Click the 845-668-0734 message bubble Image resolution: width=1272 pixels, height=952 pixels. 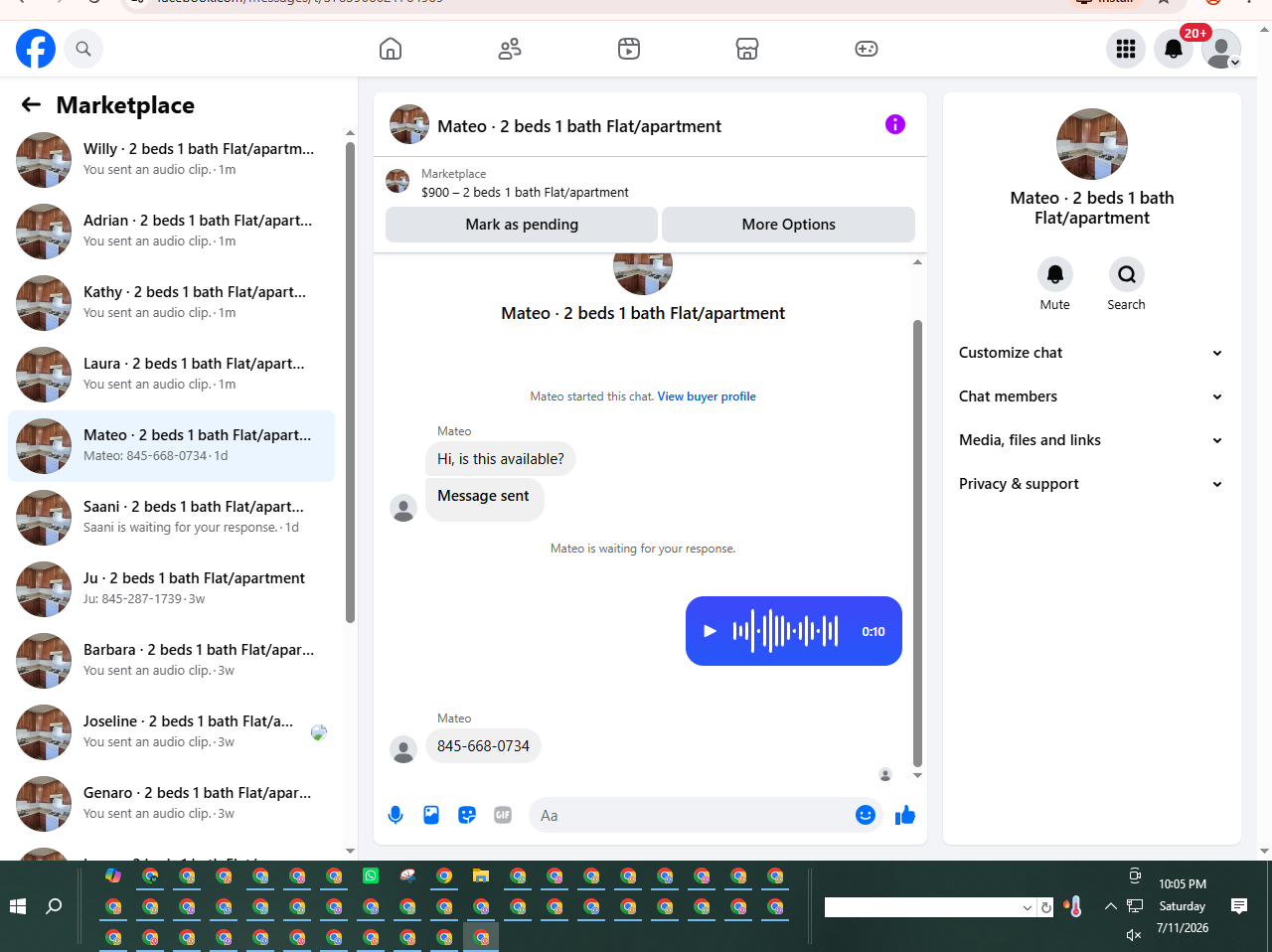coord(483,746)
